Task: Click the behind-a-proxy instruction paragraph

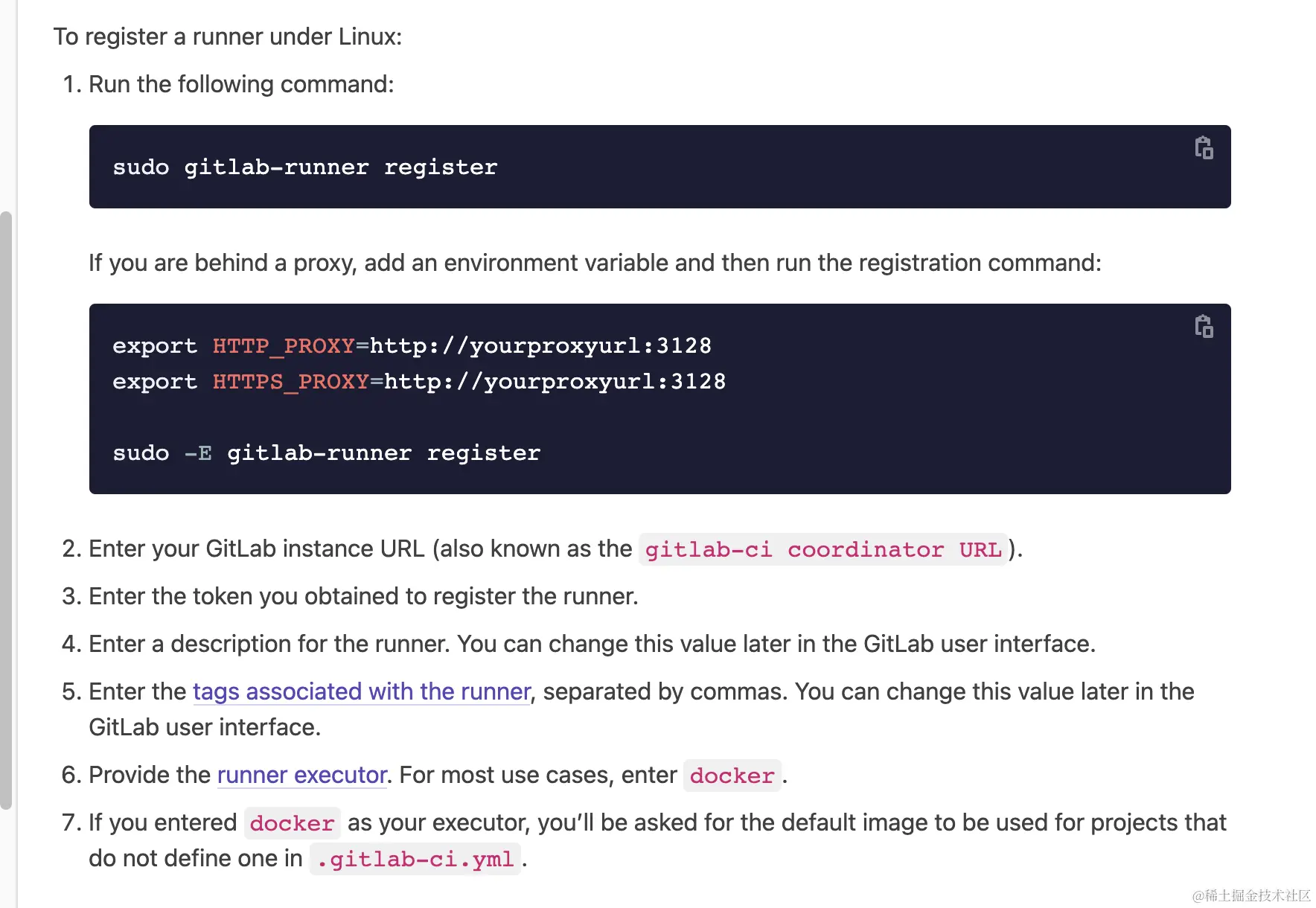Action: point(595,263)
